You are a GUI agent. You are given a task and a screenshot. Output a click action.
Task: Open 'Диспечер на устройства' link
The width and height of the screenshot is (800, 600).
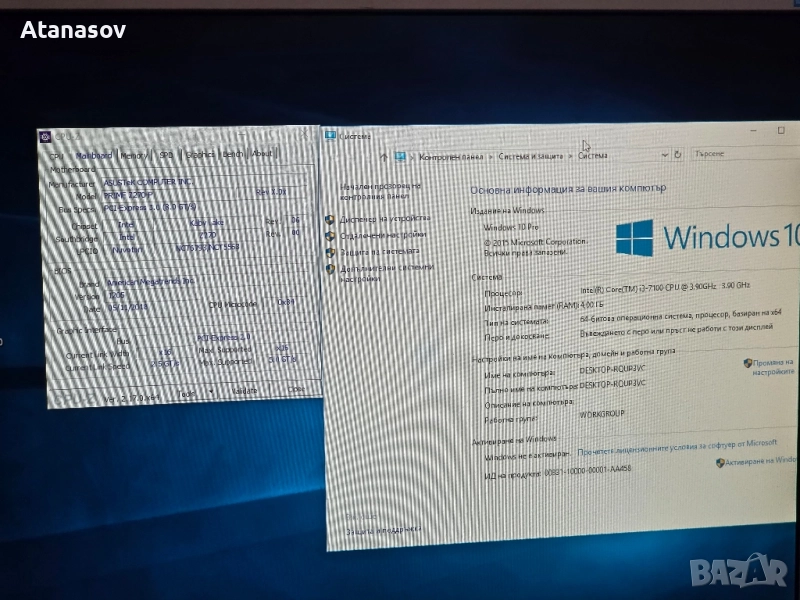click(x=385, y=218)
